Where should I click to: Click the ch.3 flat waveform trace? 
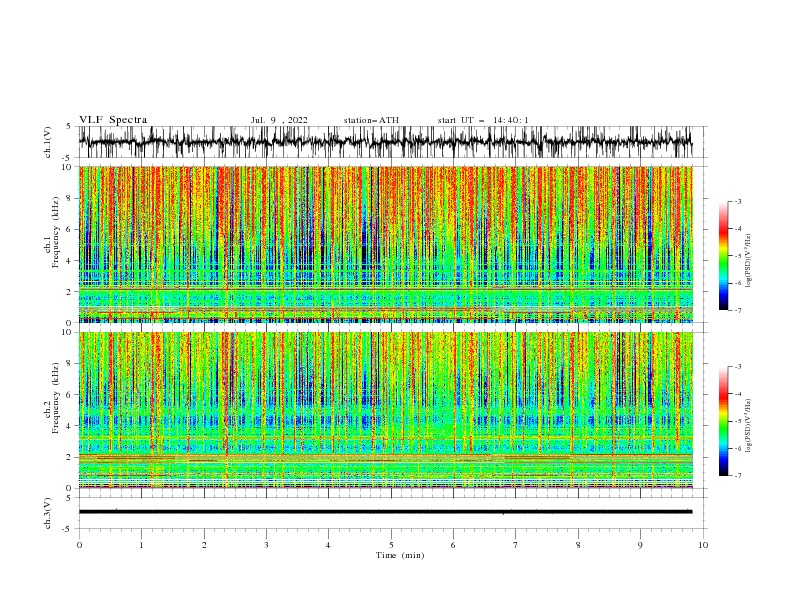point(385,512)
